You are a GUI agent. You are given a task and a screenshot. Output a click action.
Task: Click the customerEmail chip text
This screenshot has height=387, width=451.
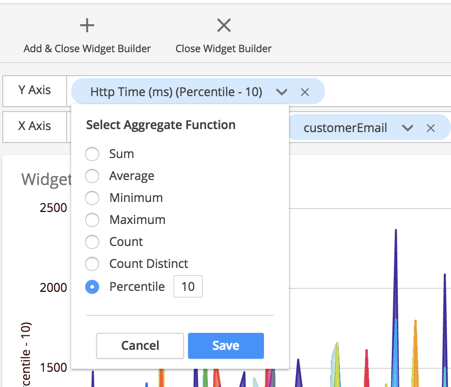[x=345, y=128]
